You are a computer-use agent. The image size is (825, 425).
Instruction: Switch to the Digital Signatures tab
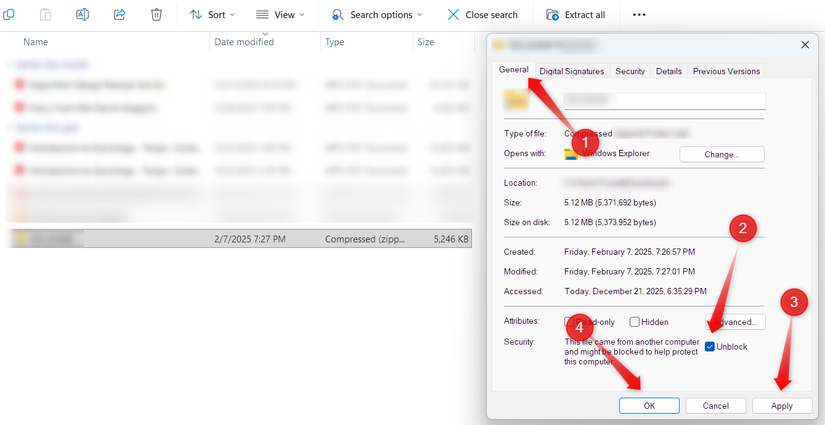click(572, 71)
